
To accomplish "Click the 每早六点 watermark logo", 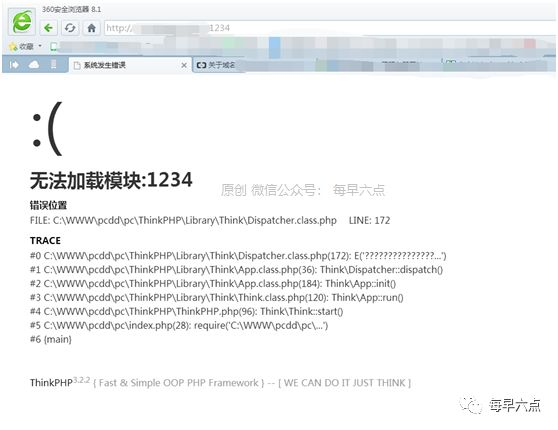I will click(501, 405).
